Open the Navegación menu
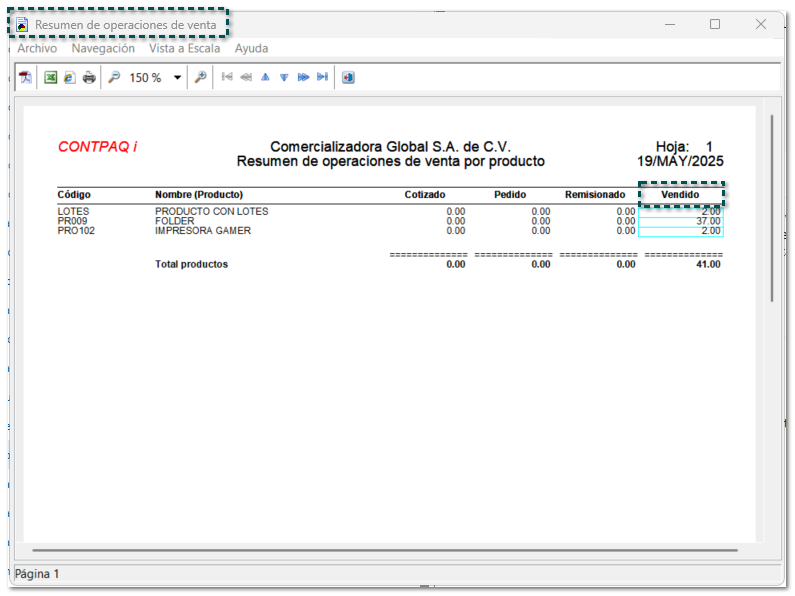795x596 pixels. (103, 48)
